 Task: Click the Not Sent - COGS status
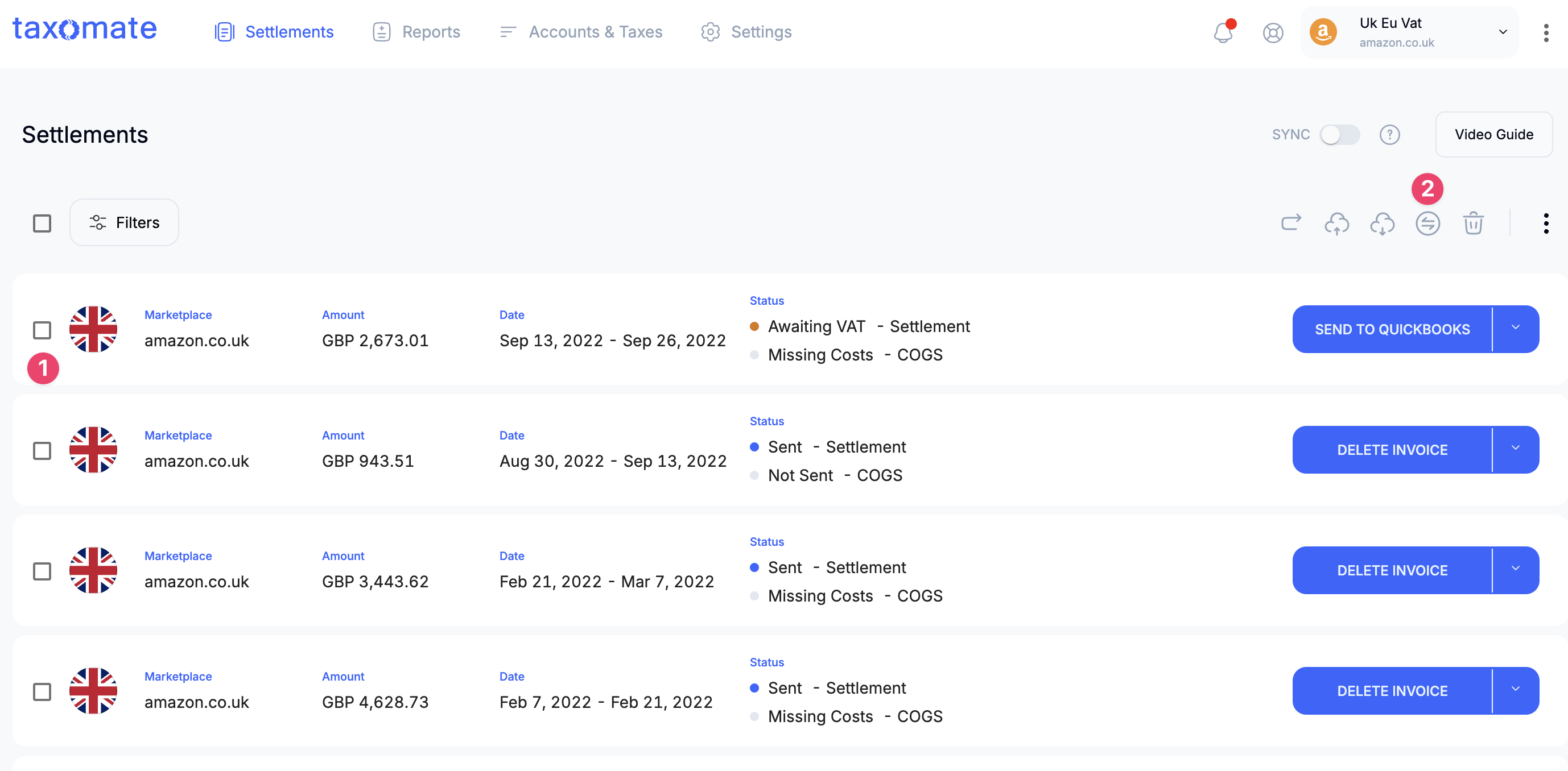826,475
